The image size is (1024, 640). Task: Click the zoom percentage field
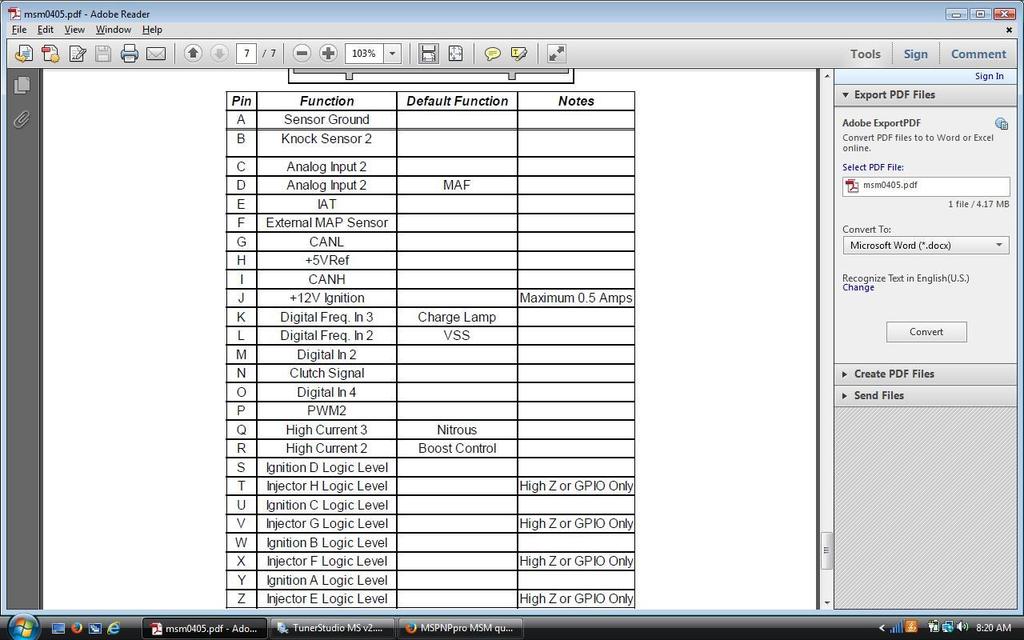coord(364,54)
